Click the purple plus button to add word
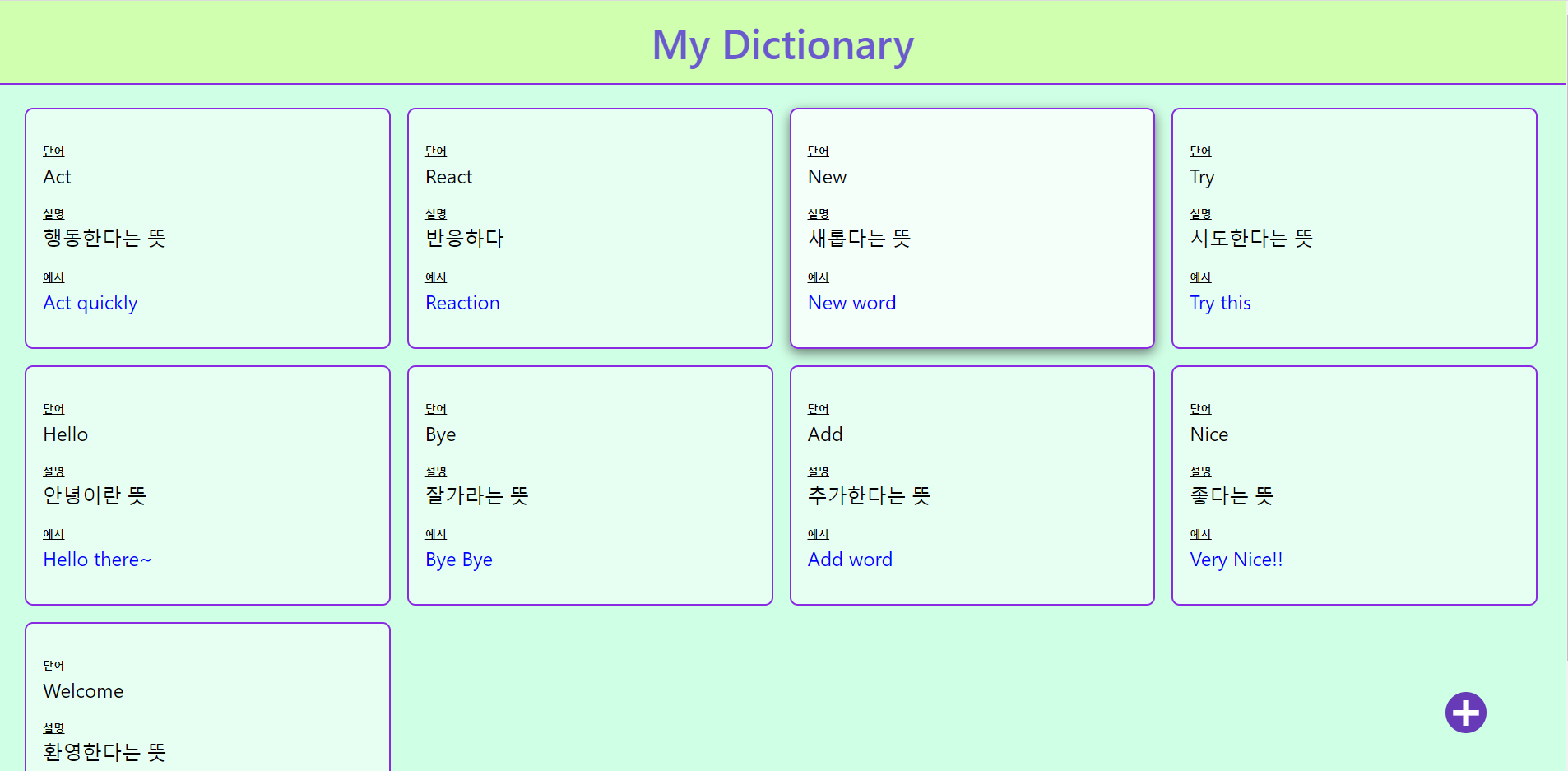 1466,712
